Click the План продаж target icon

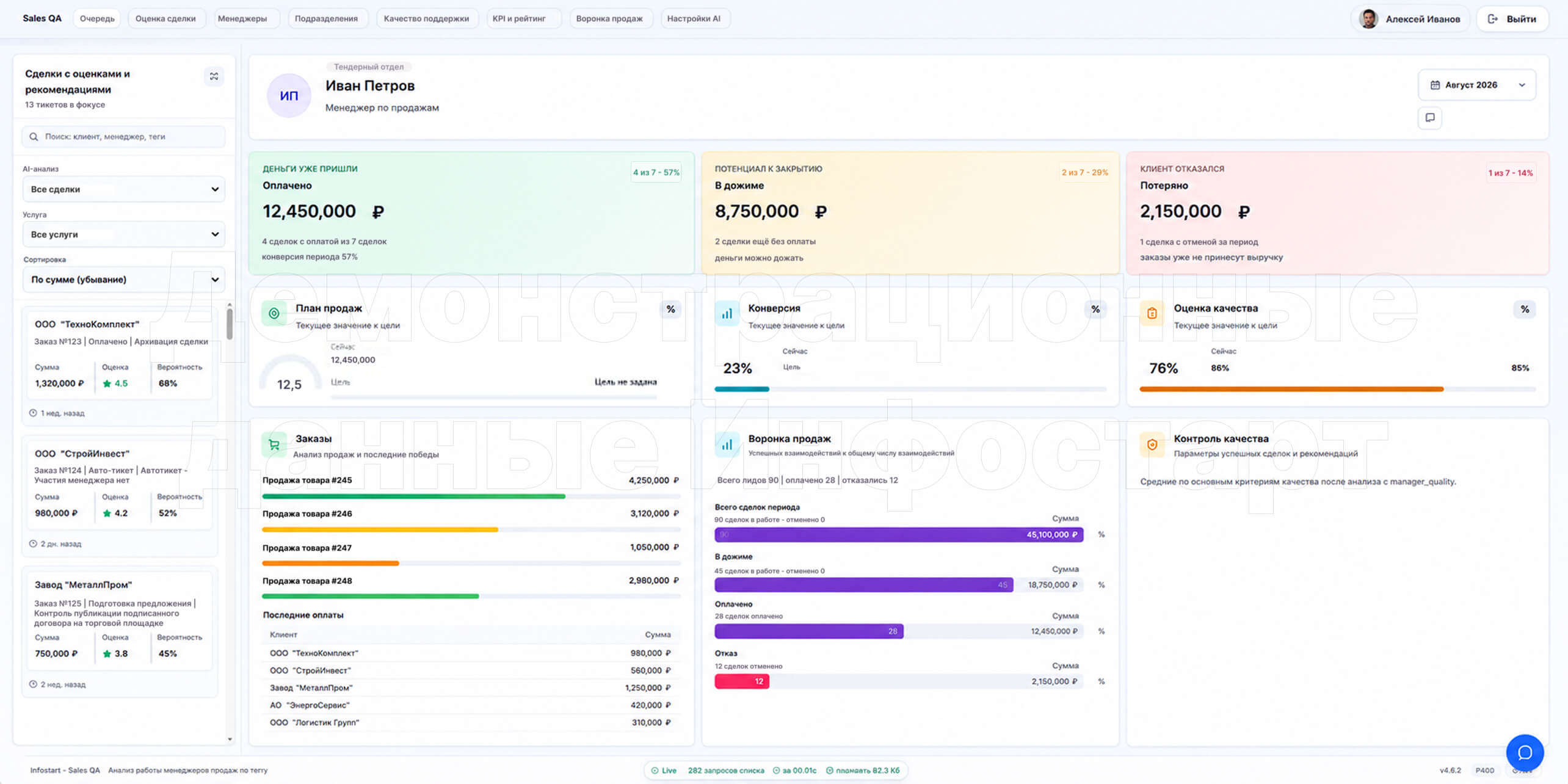pyautogui.click(x=274, y=313)
